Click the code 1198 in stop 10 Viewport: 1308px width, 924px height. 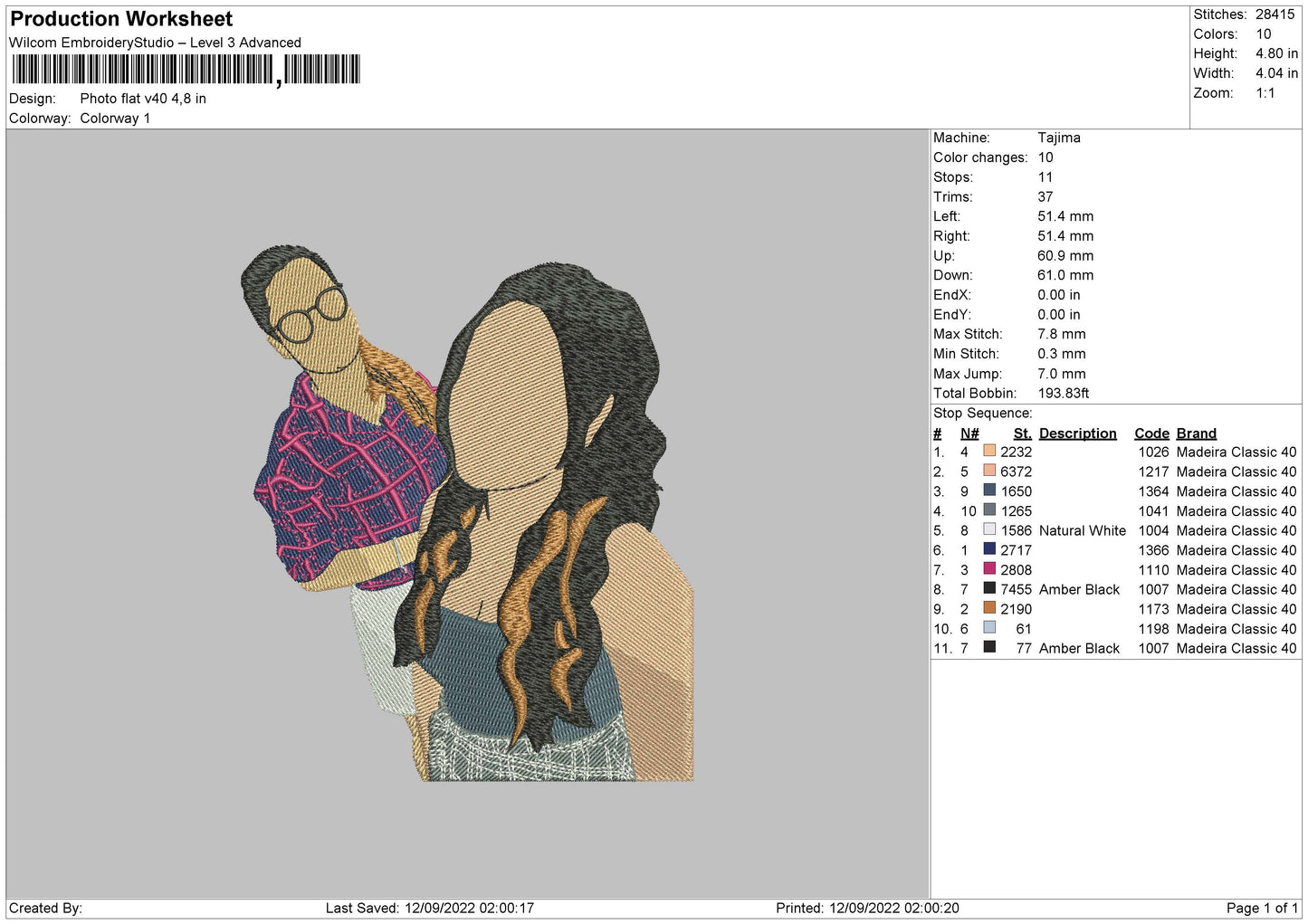tap(1154, 629)
